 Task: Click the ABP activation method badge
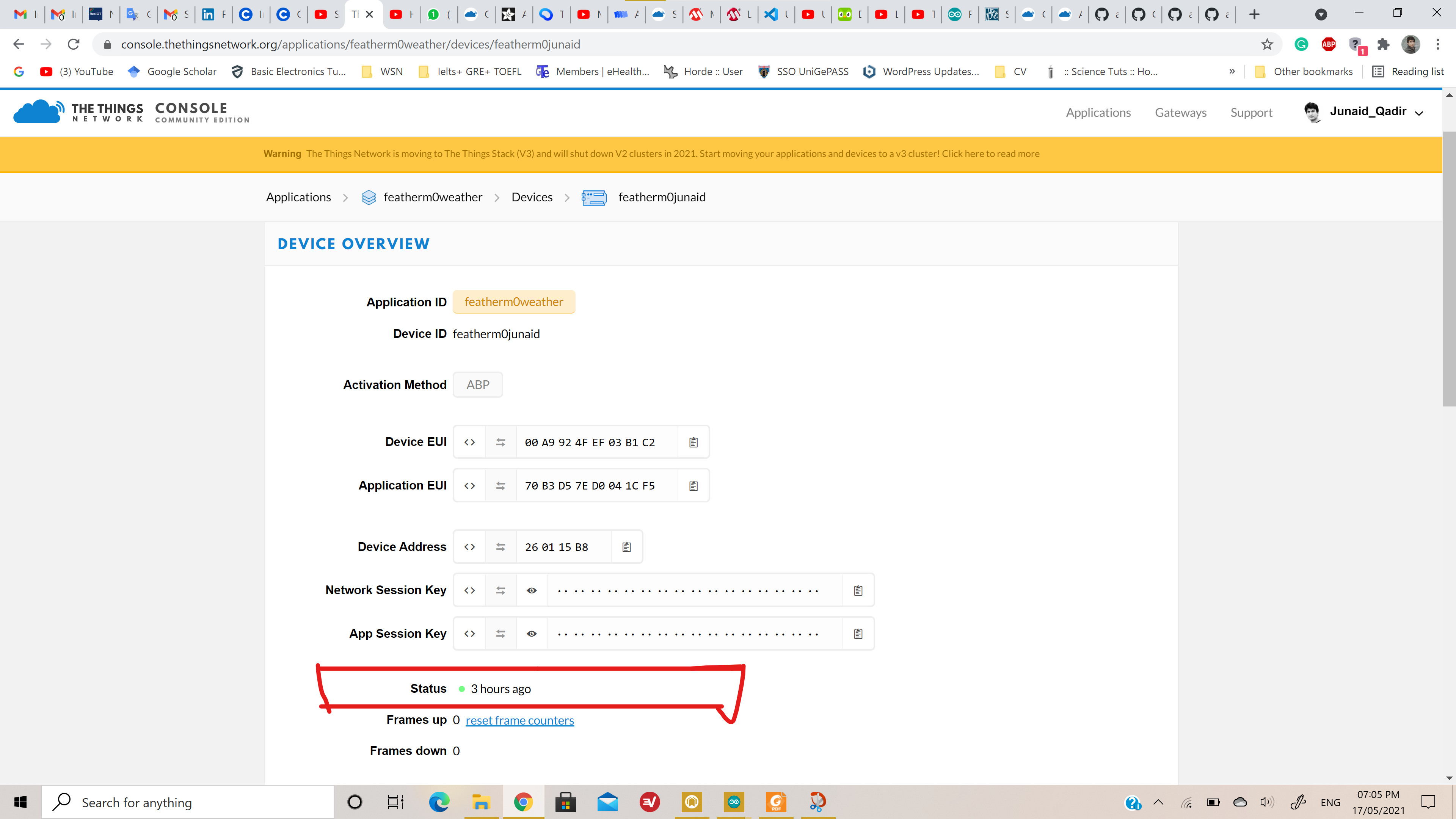tap(478, 385)
